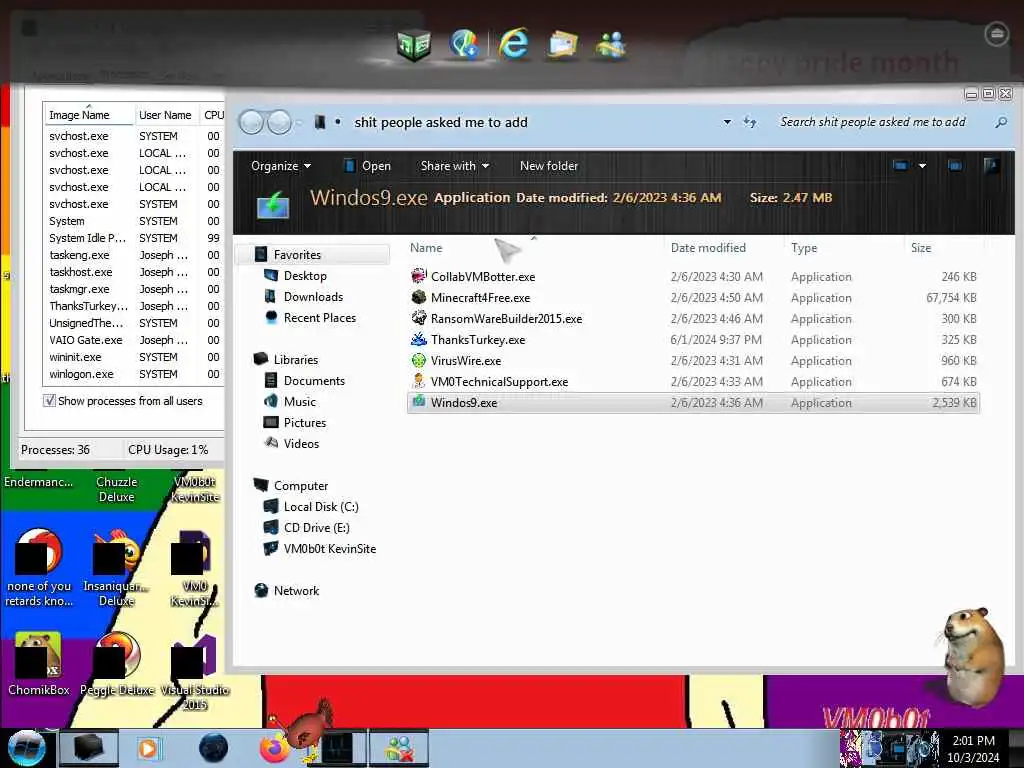Screen dimensions: 1024x768
Task: Sort processes by User Name column
Action: tap(166, 115)
